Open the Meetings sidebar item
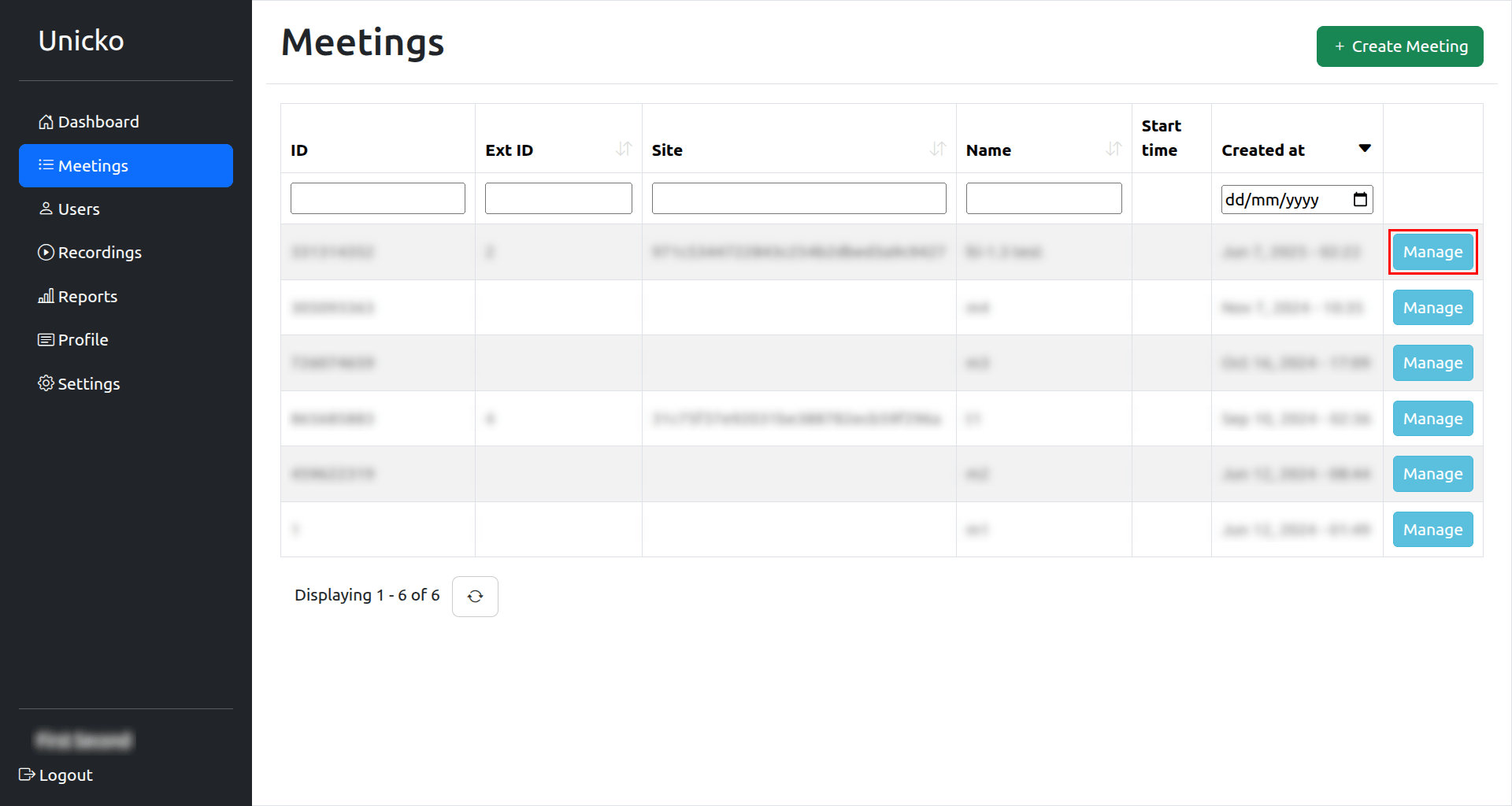1512x806 pixels. tap(126, 166)
